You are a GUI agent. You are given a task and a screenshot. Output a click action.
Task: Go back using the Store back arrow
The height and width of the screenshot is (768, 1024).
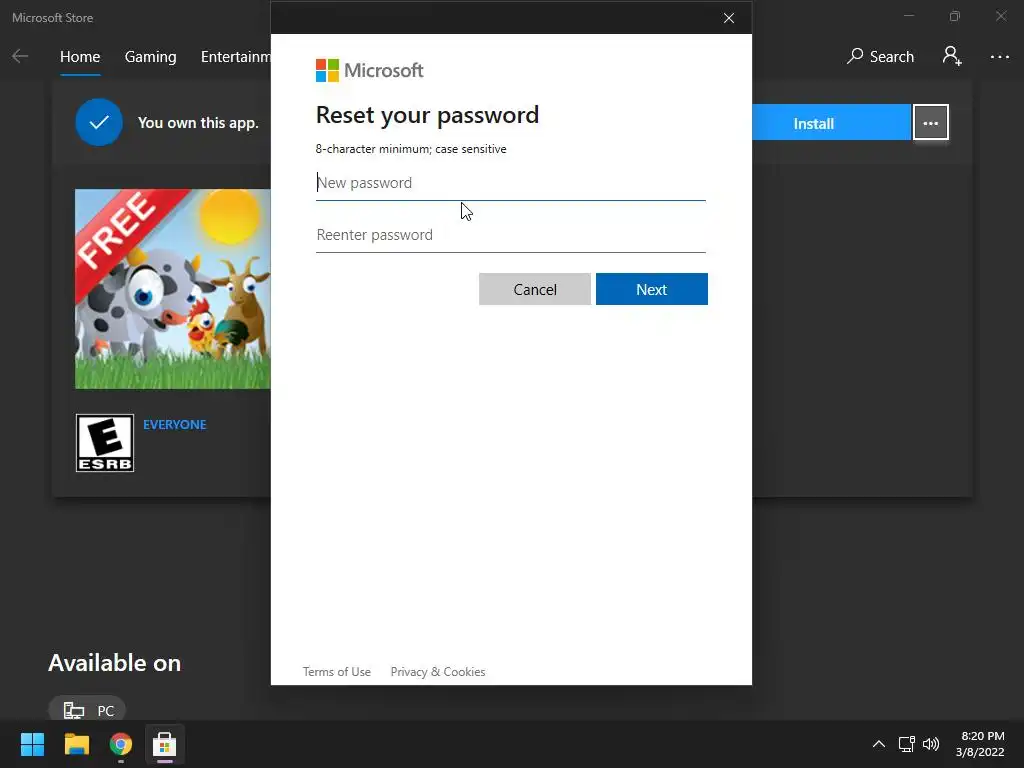coord(20,56)
